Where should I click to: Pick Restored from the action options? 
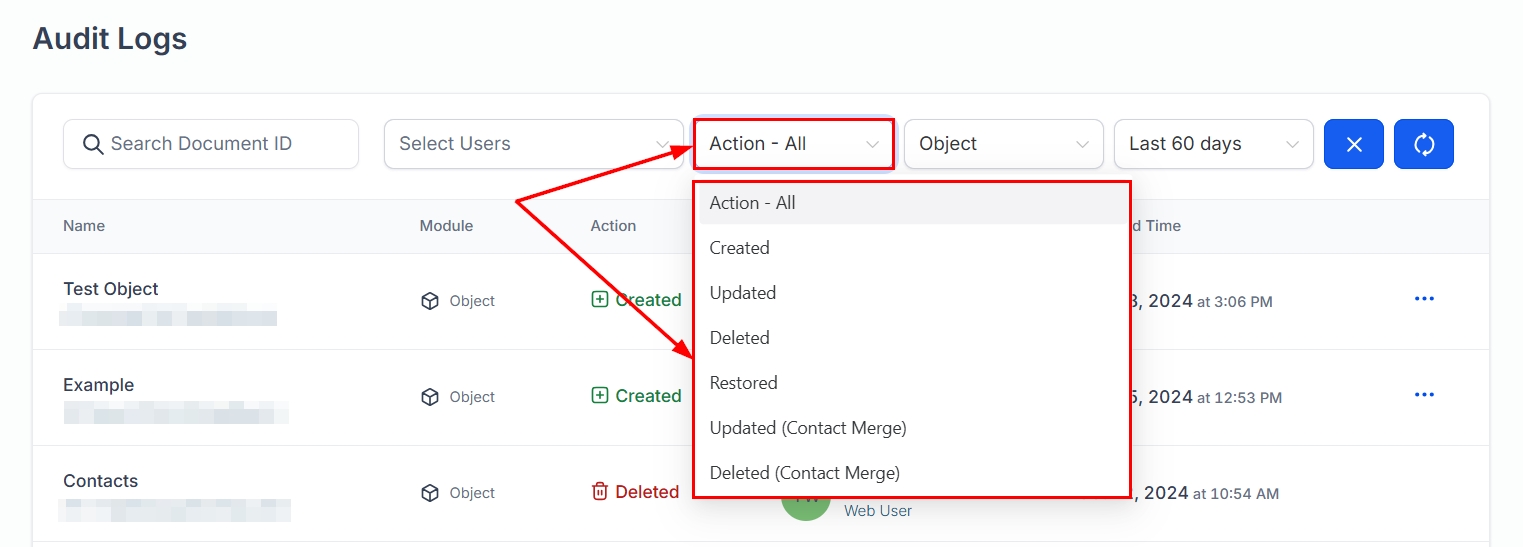[743, 383]
